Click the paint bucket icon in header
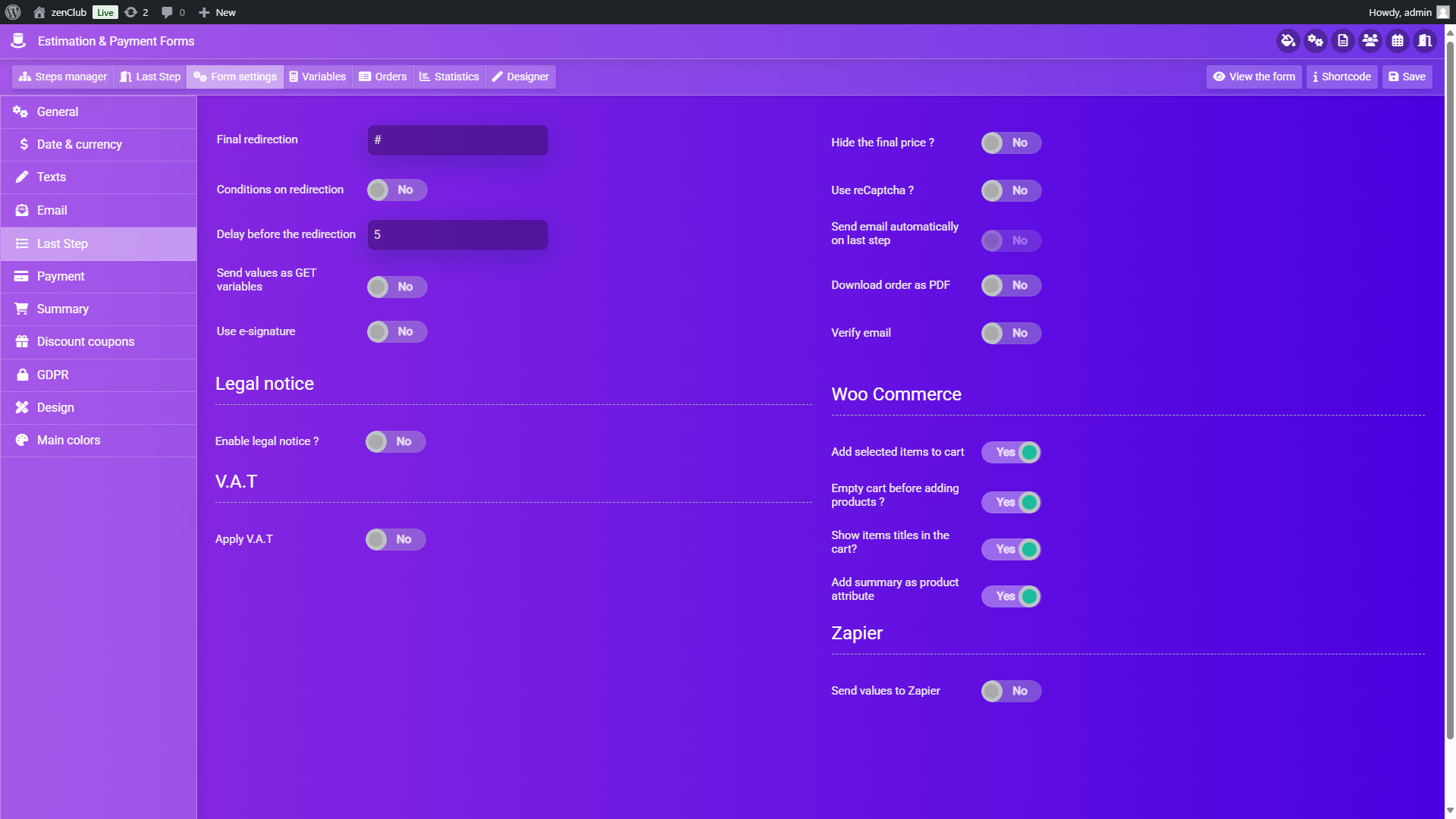The width and height of the screenshot is (1456, 819). pos(1288,41)
